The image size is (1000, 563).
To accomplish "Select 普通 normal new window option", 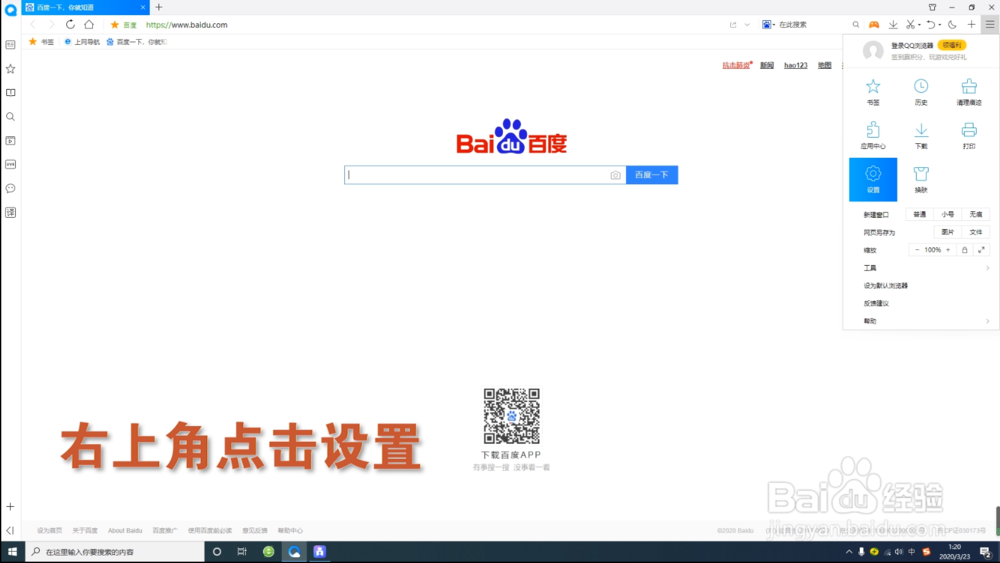I will coord(919,214).
